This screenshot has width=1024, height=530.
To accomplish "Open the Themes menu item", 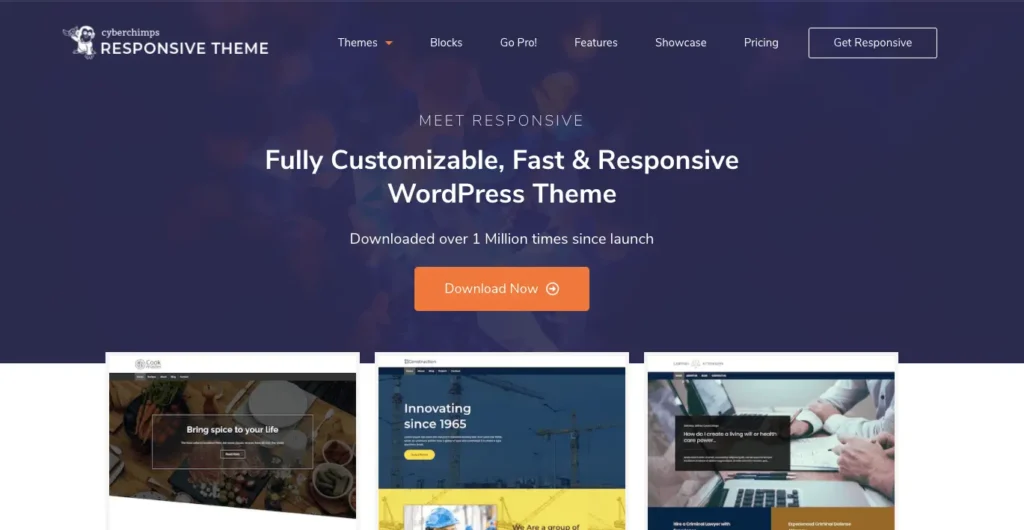I will click(357, 43).
